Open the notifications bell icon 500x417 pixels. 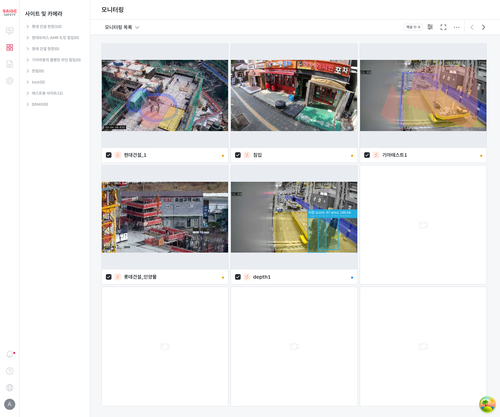[x=10, y=354]
